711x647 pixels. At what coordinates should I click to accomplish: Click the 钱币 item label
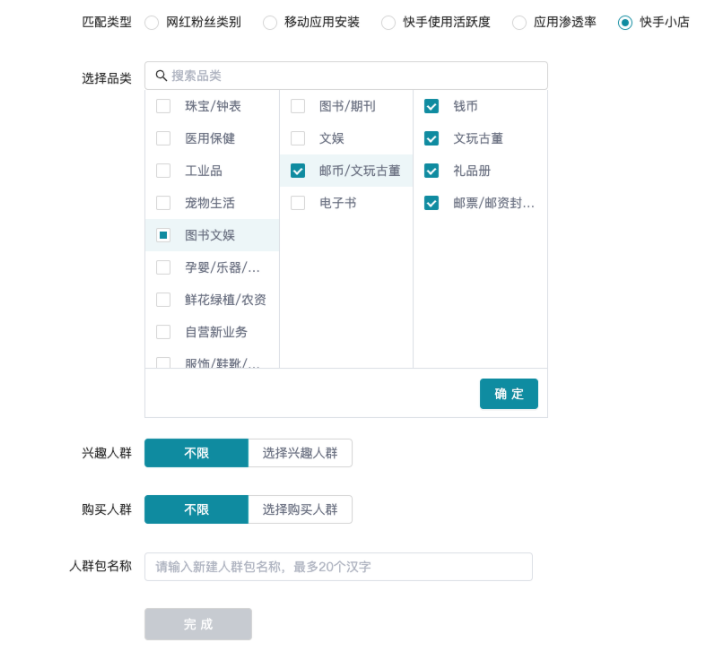(466, 106)
